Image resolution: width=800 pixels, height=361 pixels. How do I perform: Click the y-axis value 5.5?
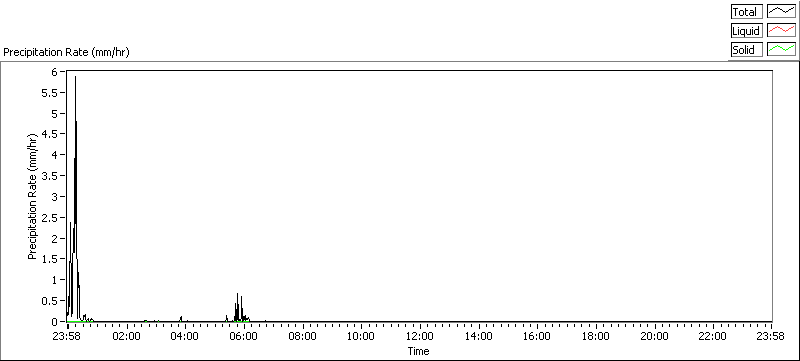(49, 92)
